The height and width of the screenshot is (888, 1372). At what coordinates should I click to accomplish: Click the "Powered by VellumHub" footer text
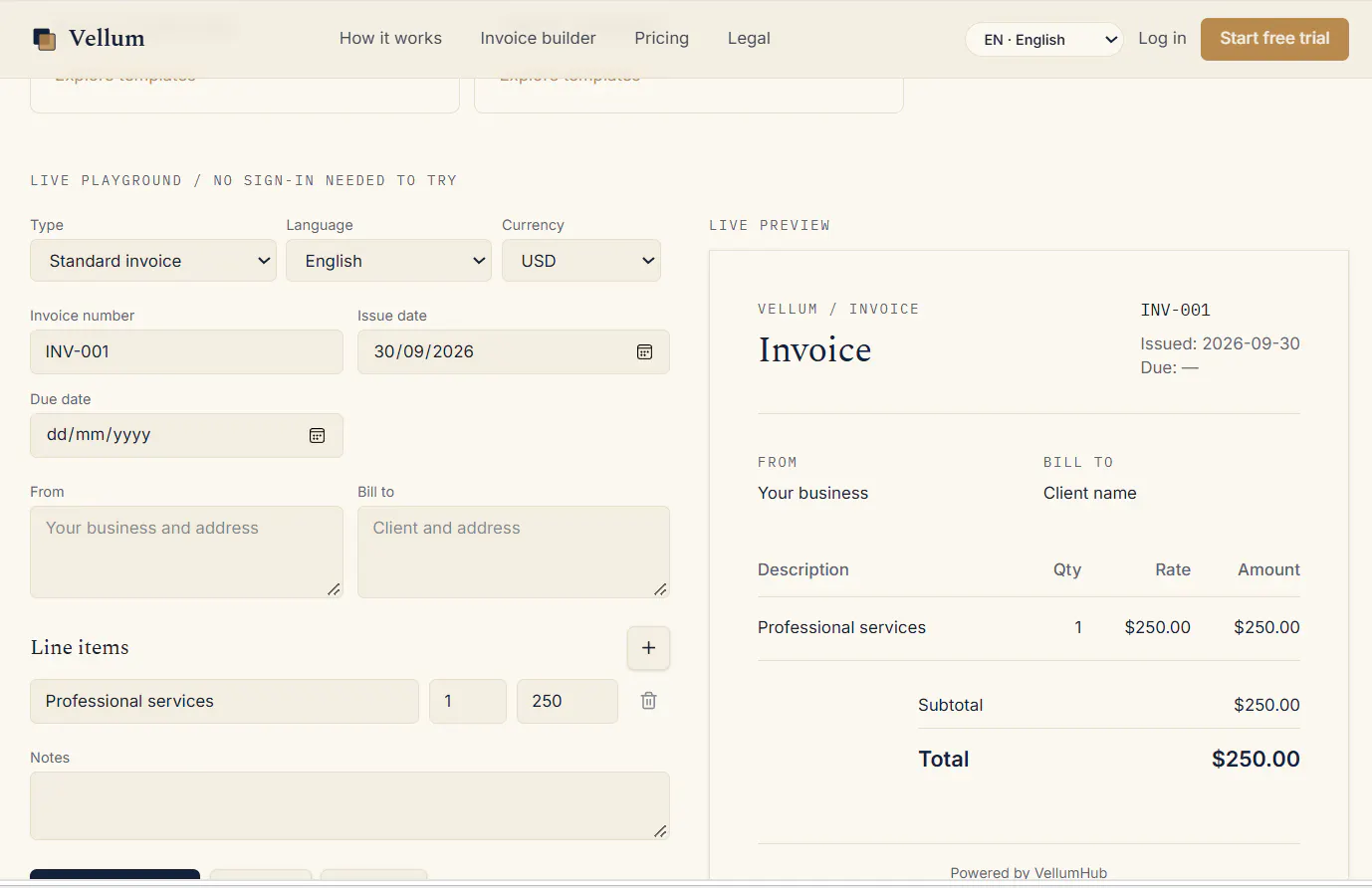tap(1029, 873)
